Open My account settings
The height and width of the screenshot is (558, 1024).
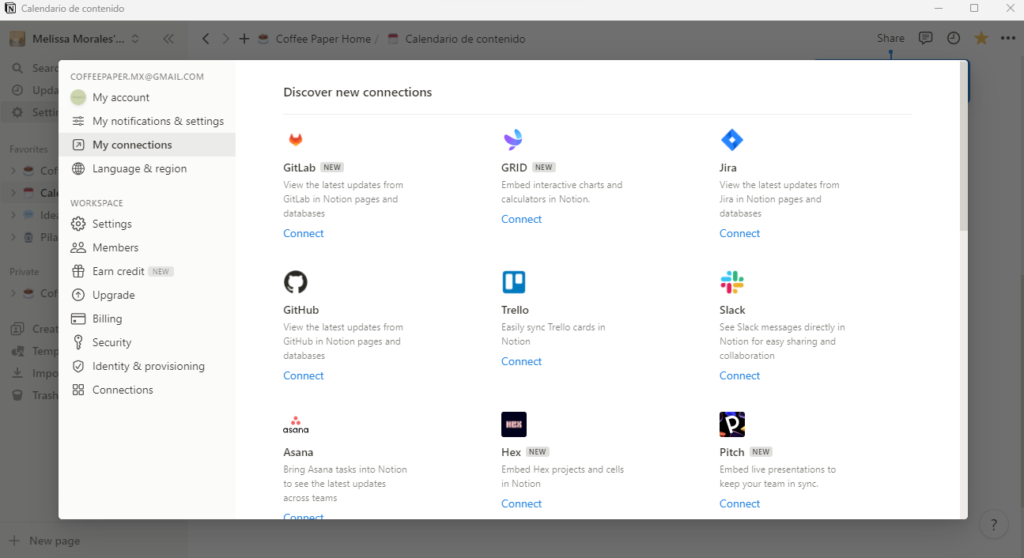pos(147,97)
